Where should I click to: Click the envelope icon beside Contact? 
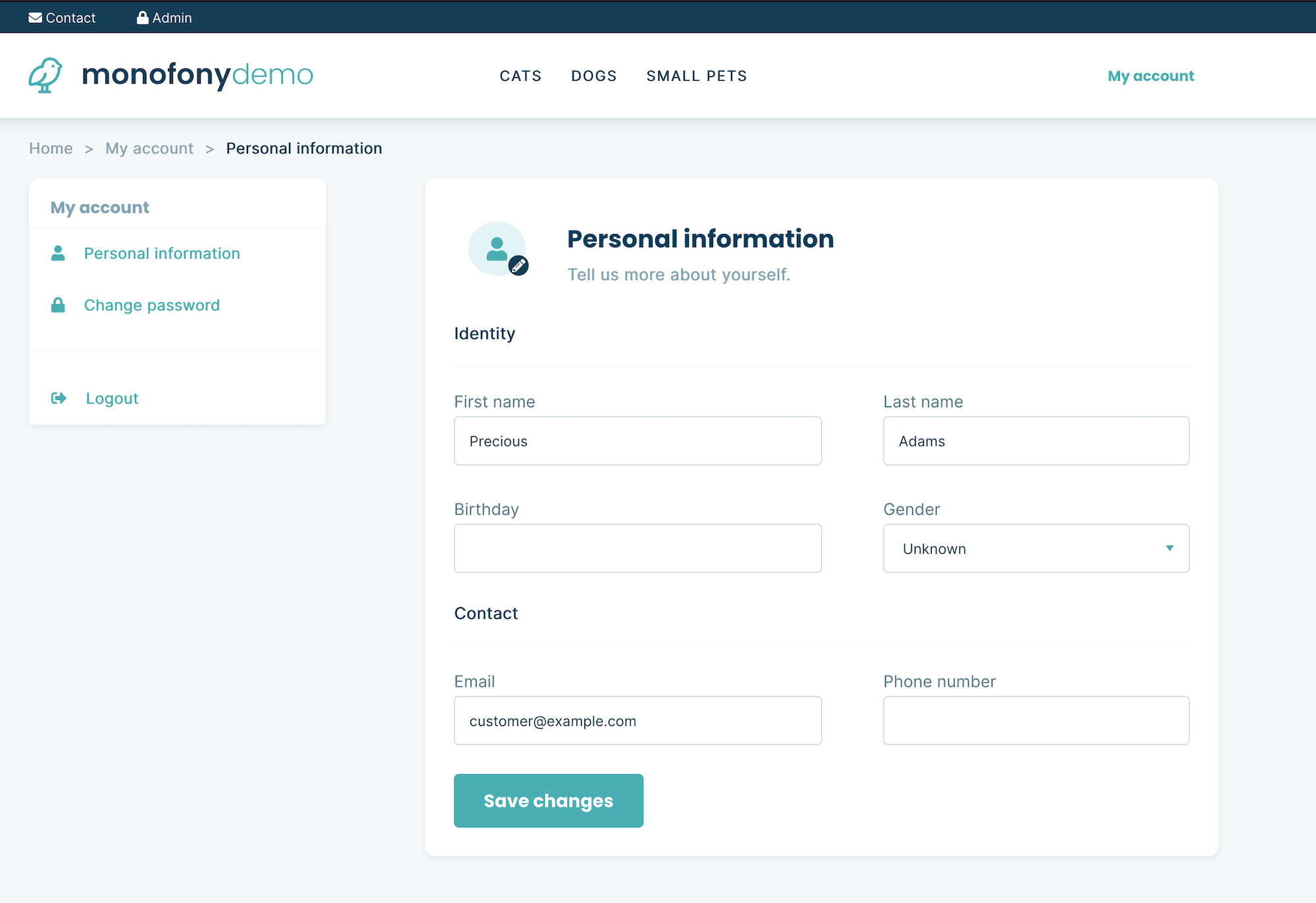pyautogui.click(x=35, y=18)
